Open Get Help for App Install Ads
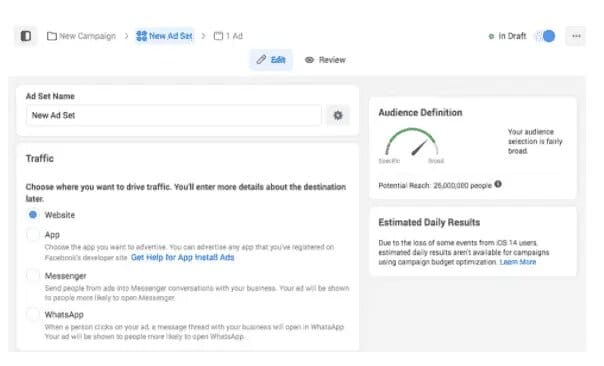This screenshot has height=366, width=604. tap(183, 257)
